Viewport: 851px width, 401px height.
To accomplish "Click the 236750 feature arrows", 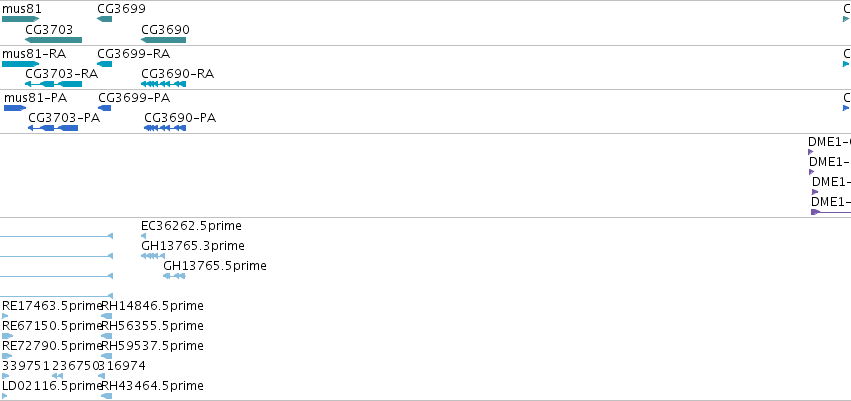I will (58, 376).
